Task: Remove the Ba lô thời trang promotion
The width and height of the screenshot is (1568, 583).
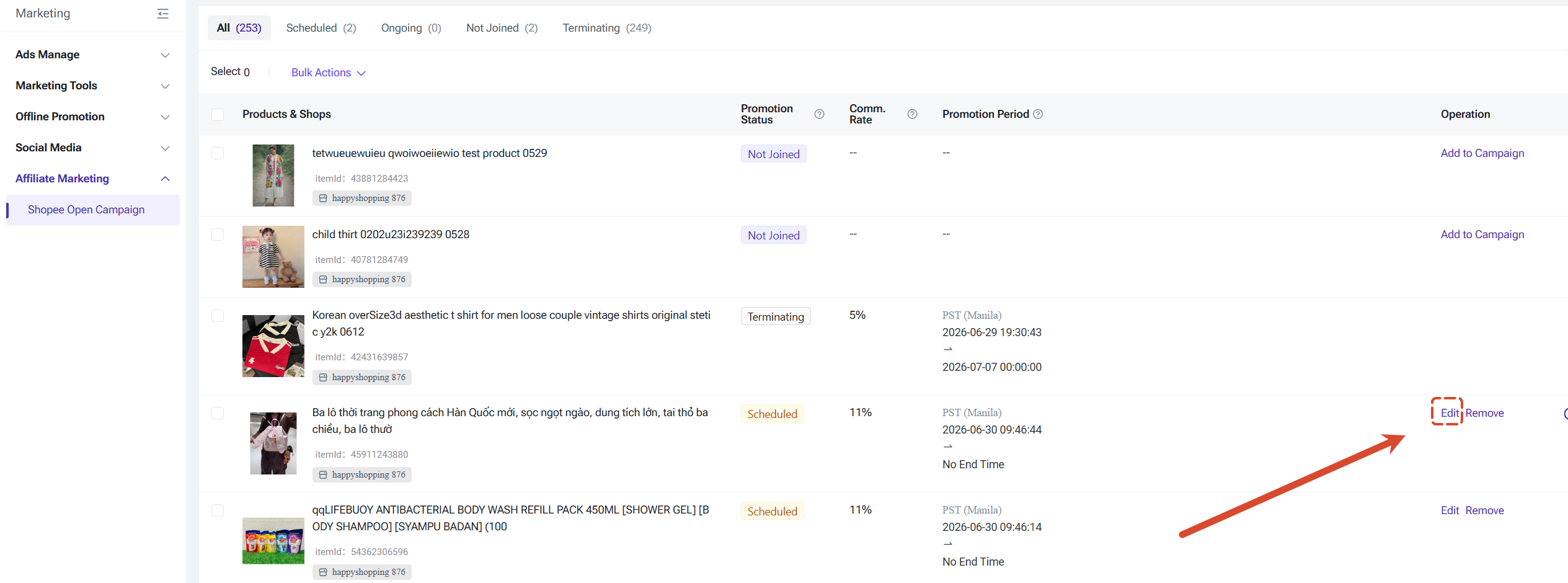Action: pos(1485,413)
